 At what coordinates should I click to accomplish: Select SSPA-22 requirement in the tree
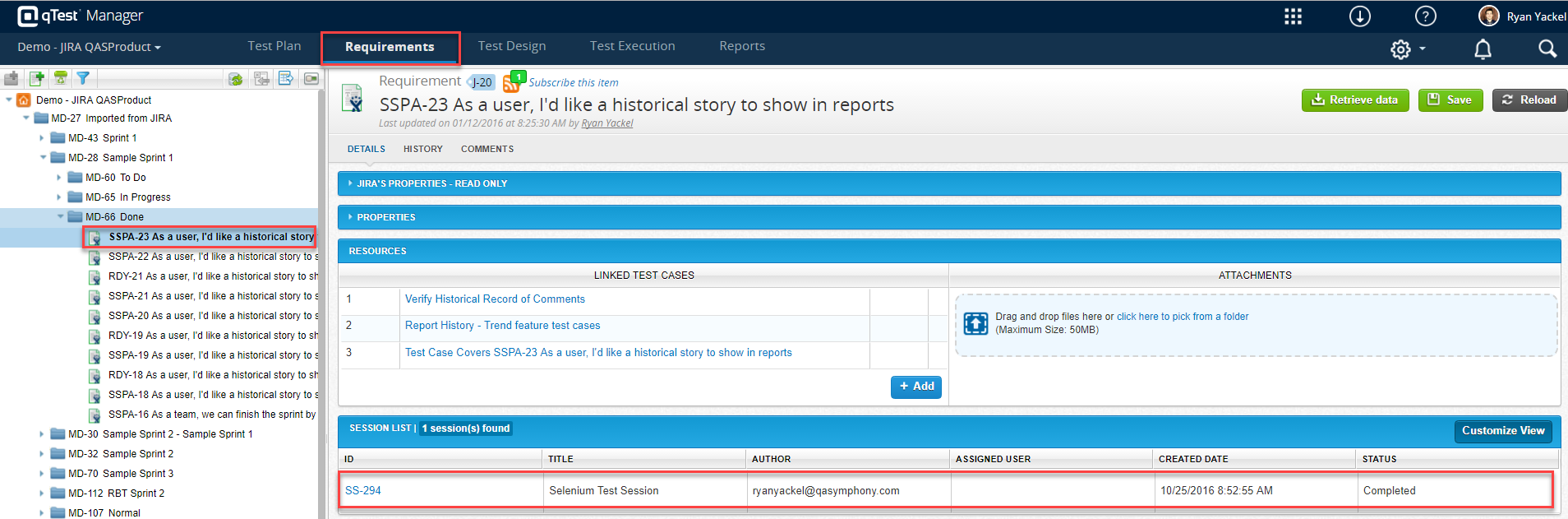(x=210, y=257)
